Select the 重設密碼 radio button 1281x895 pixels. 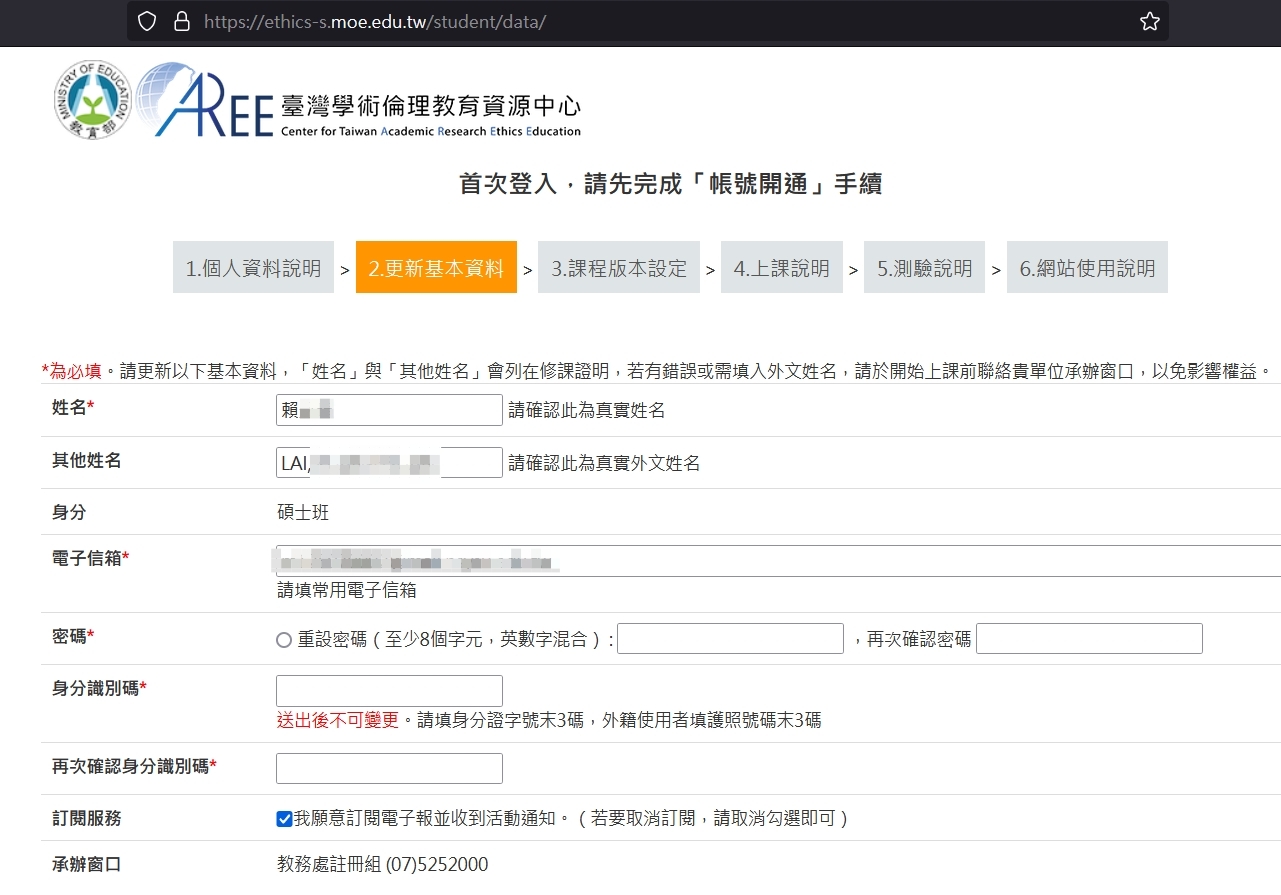[284, 640]
